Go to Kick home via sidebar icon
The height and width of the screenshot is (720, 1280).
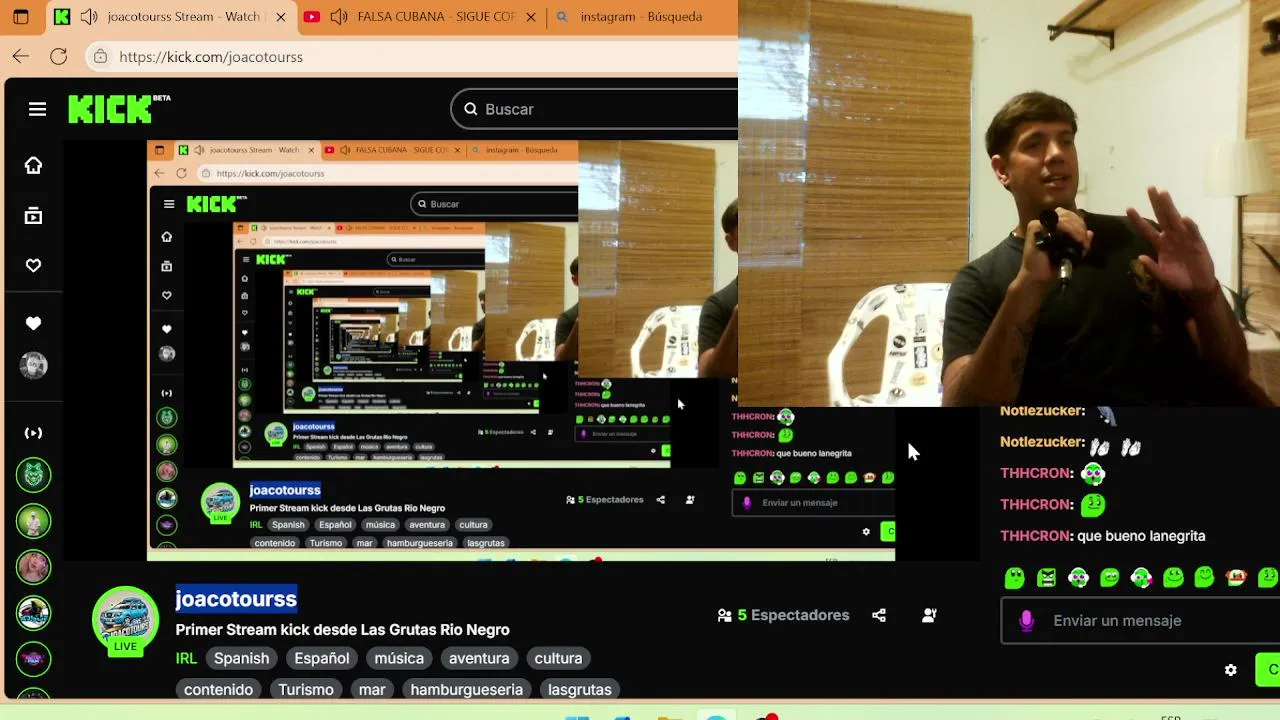point(33,165)
